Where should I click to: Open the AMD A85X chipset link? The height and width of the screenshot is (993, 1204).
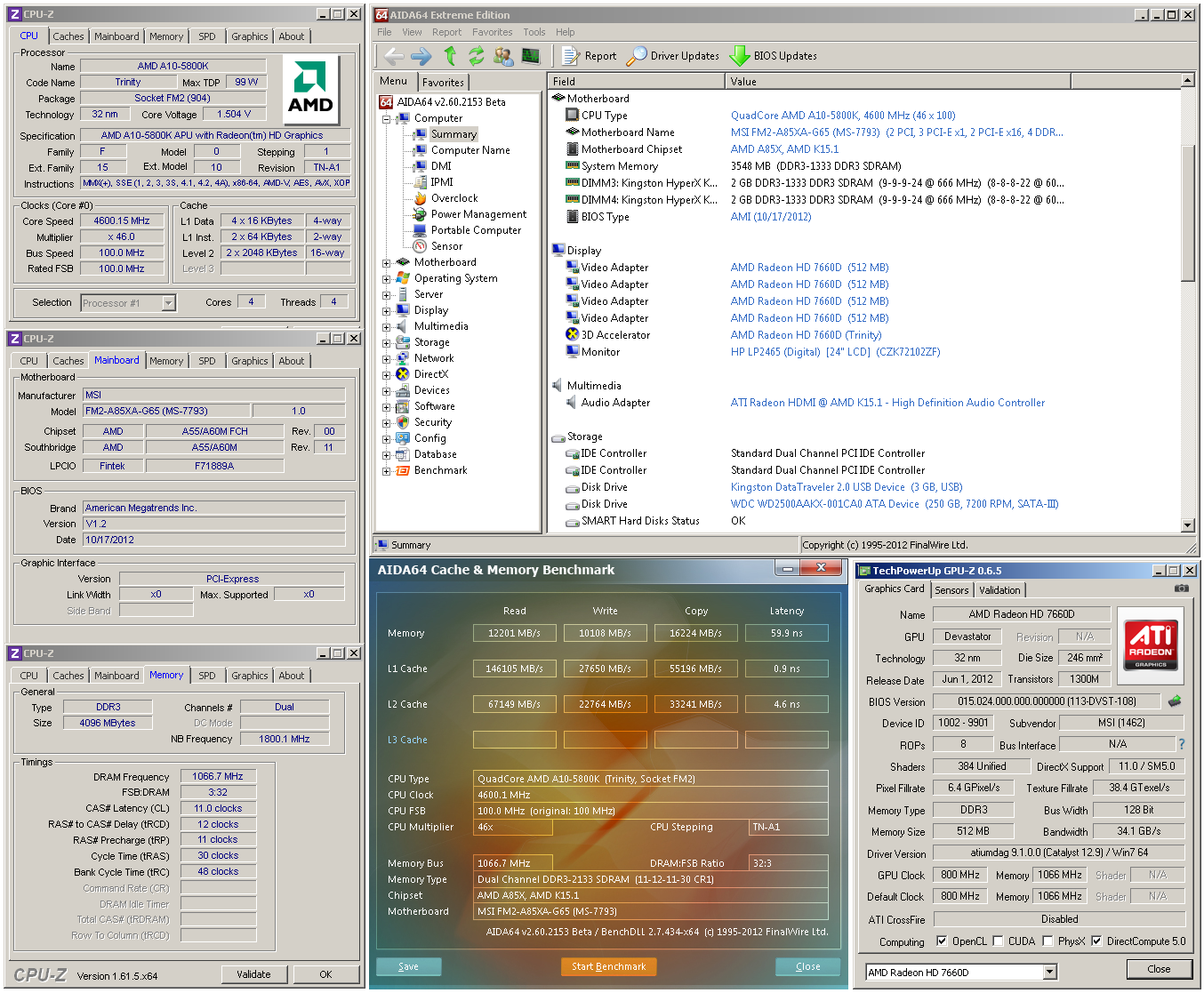[784, 149]
